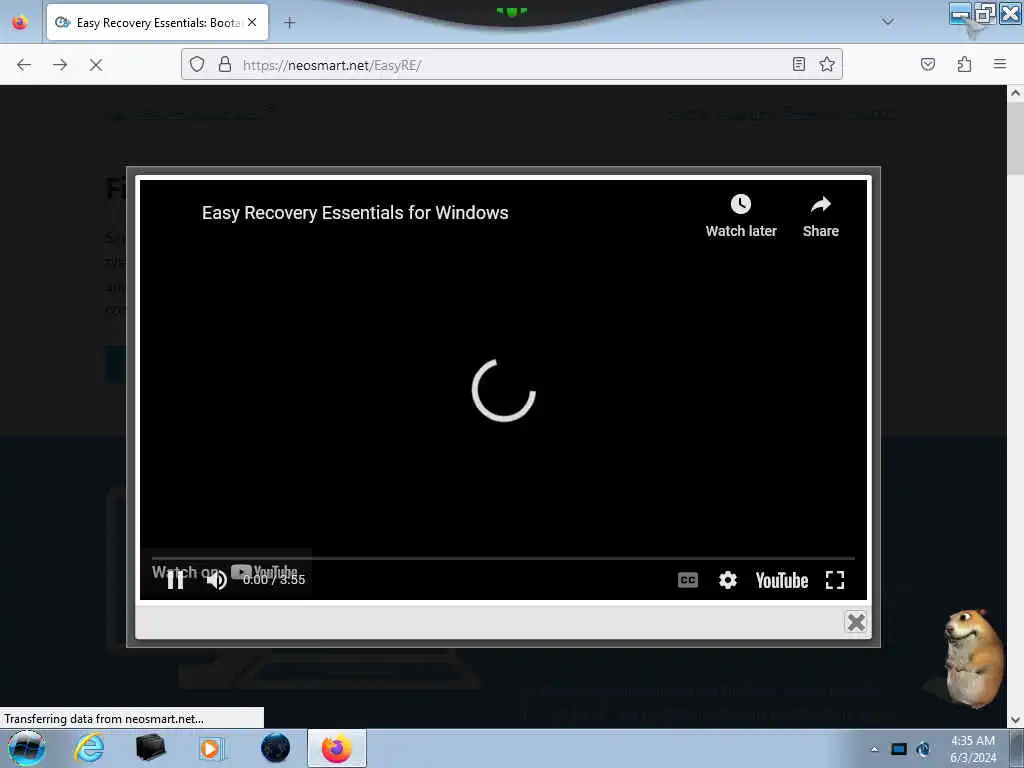
Task: Open Windows Start menu
Action: coord(27,748)
